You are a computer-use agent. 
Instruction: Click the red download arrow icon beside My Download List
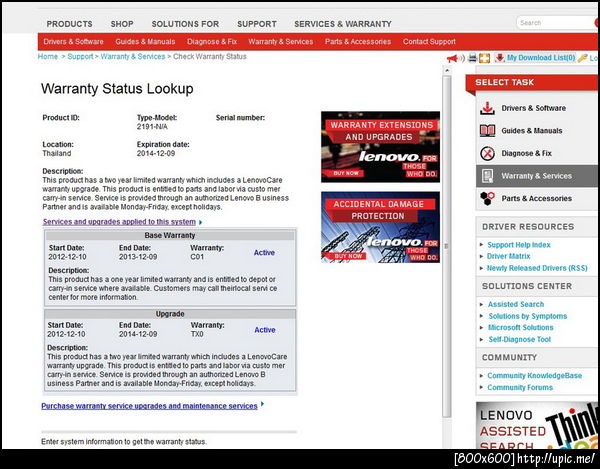pyautogui.click(x=499, y=58)
